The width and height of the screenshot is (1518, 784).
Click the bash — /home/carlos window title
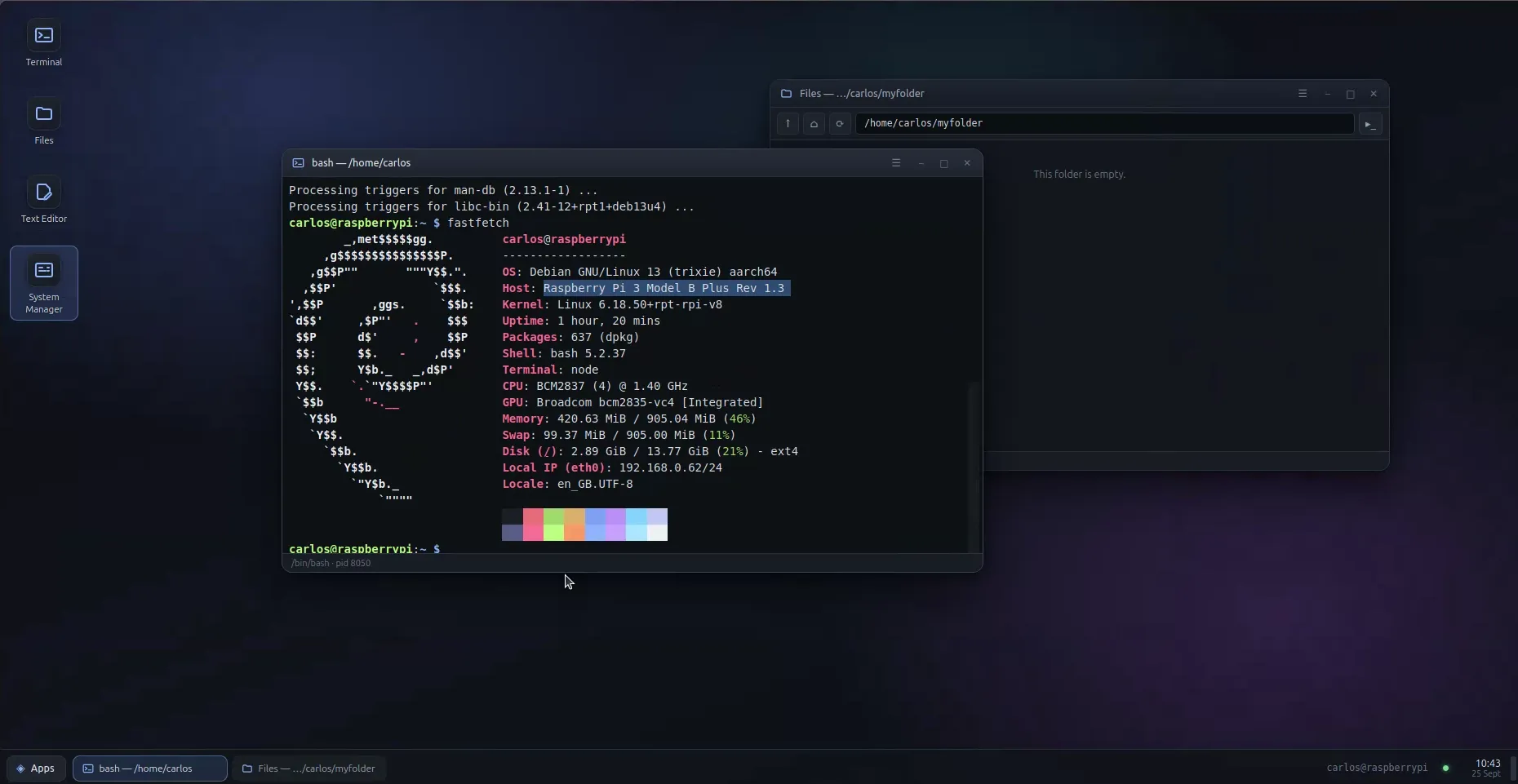pos(361,163)
